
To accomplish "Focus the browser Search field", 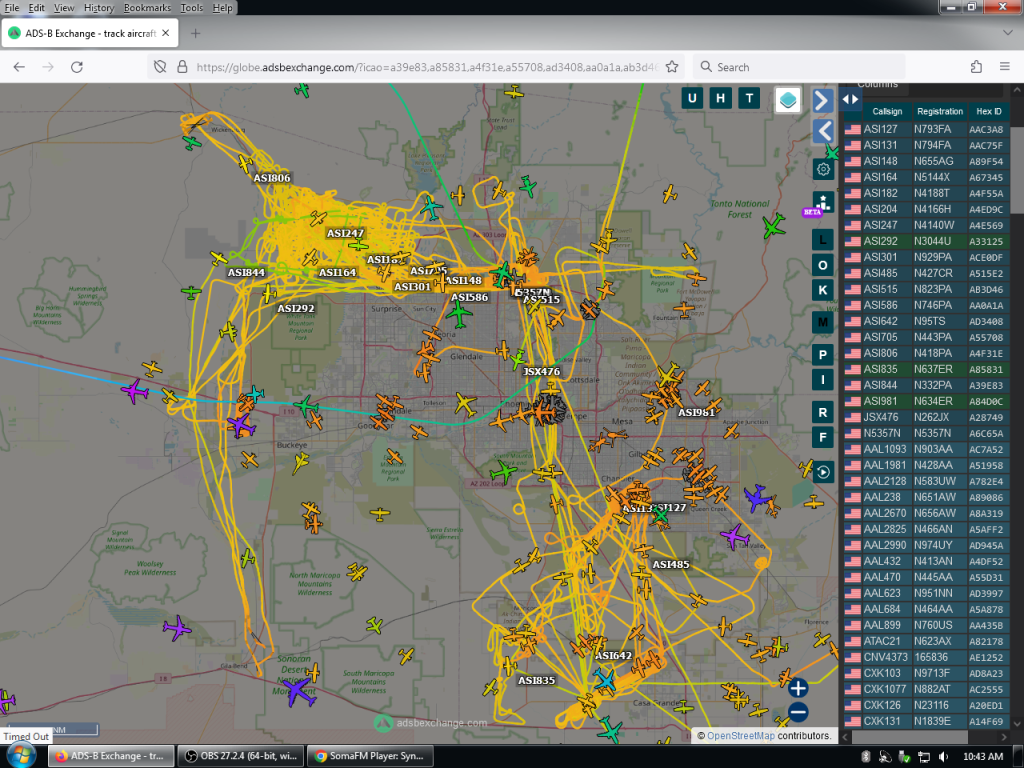I will [x=799, y=67].
